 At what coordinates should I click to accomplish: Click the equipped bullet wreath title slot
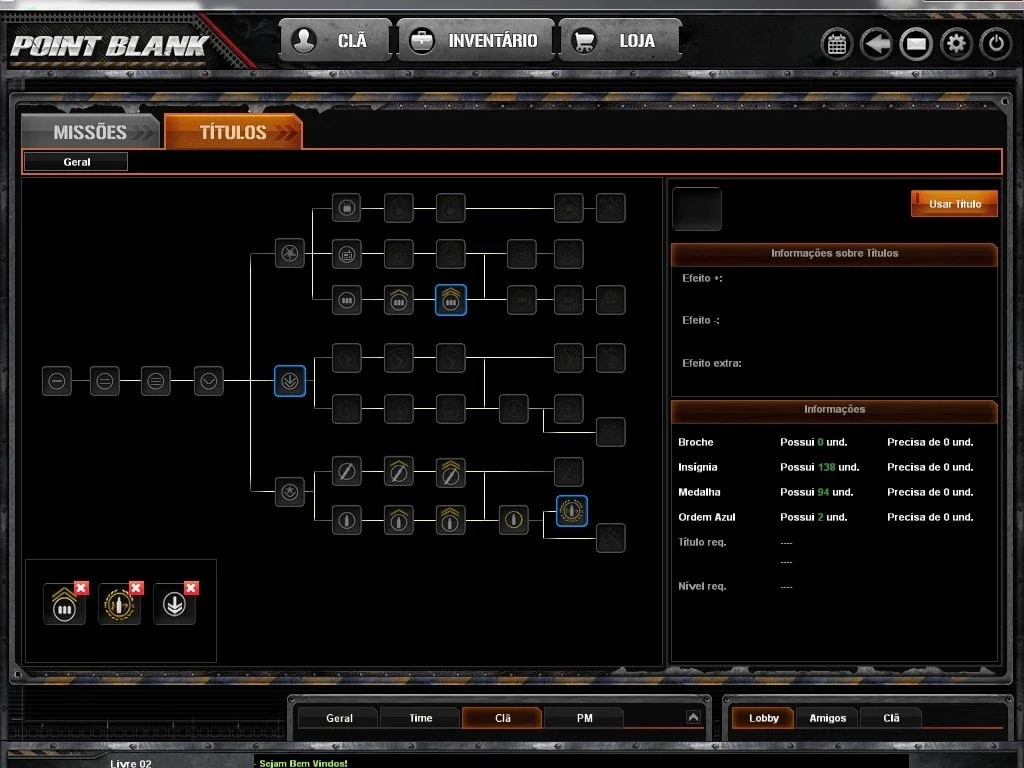coord(119,605)
